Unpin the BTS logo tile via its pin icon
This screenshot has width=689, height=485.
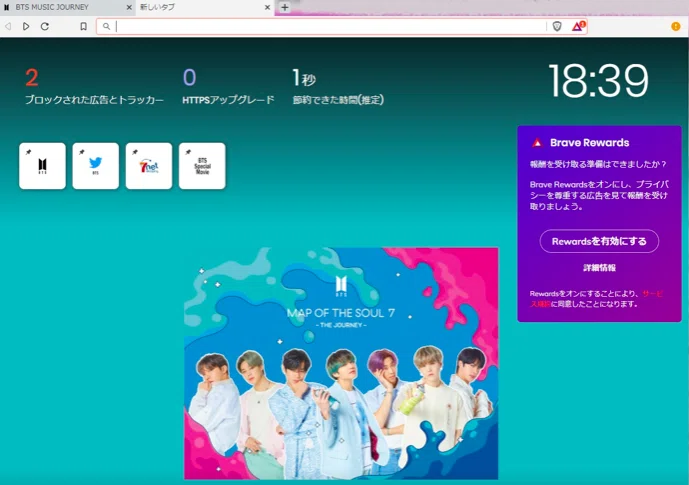28,152
